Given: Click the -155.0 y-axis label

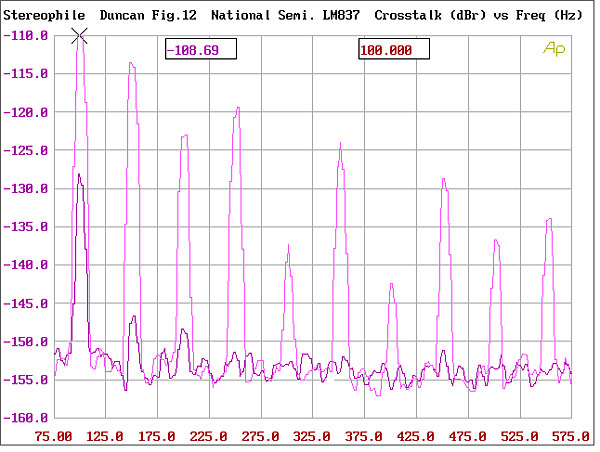Looking at the screenshot, I should 26,380.
